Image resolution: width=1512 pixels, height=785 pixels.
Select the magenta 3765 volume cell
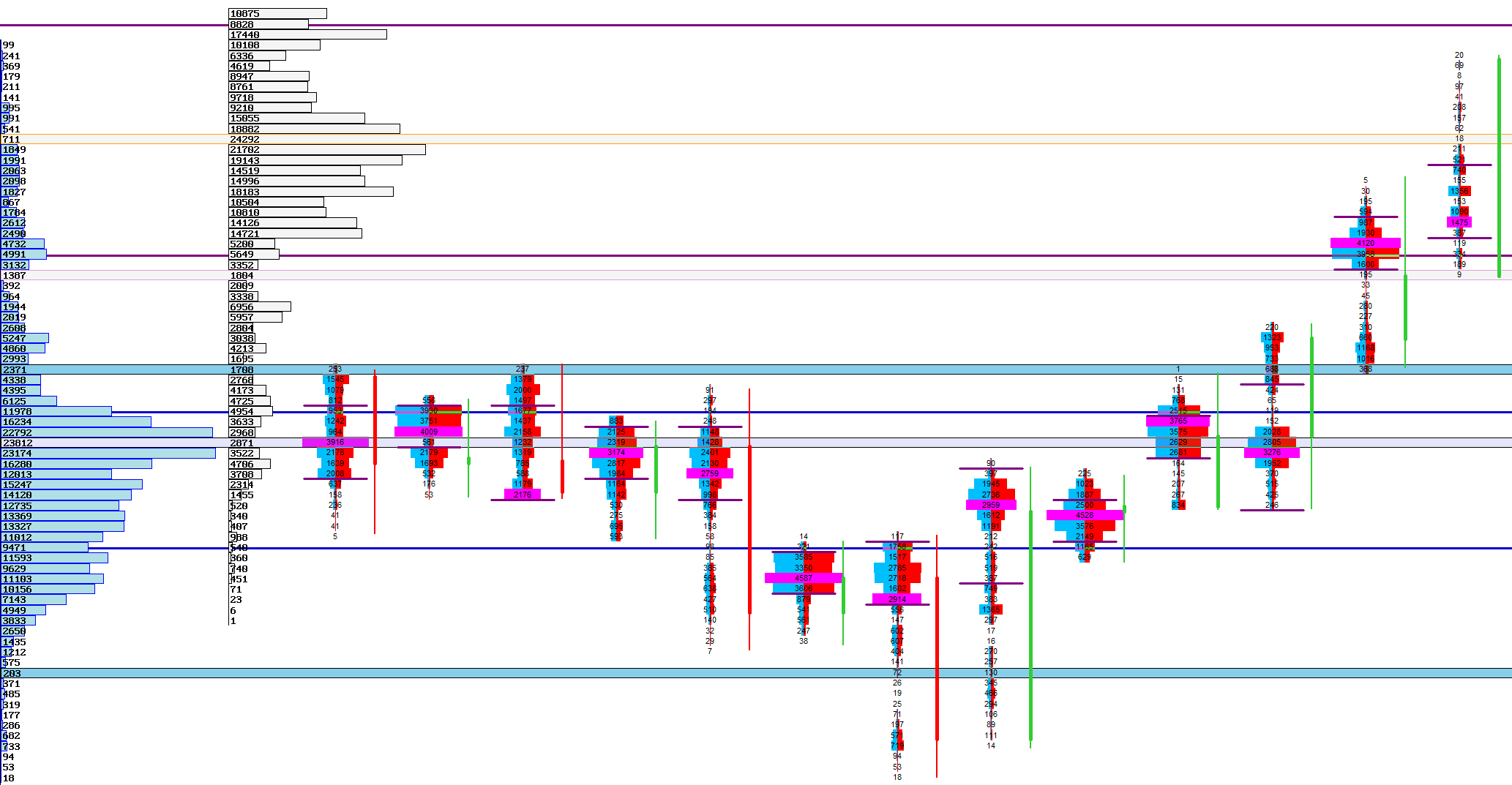(1178, 421)
